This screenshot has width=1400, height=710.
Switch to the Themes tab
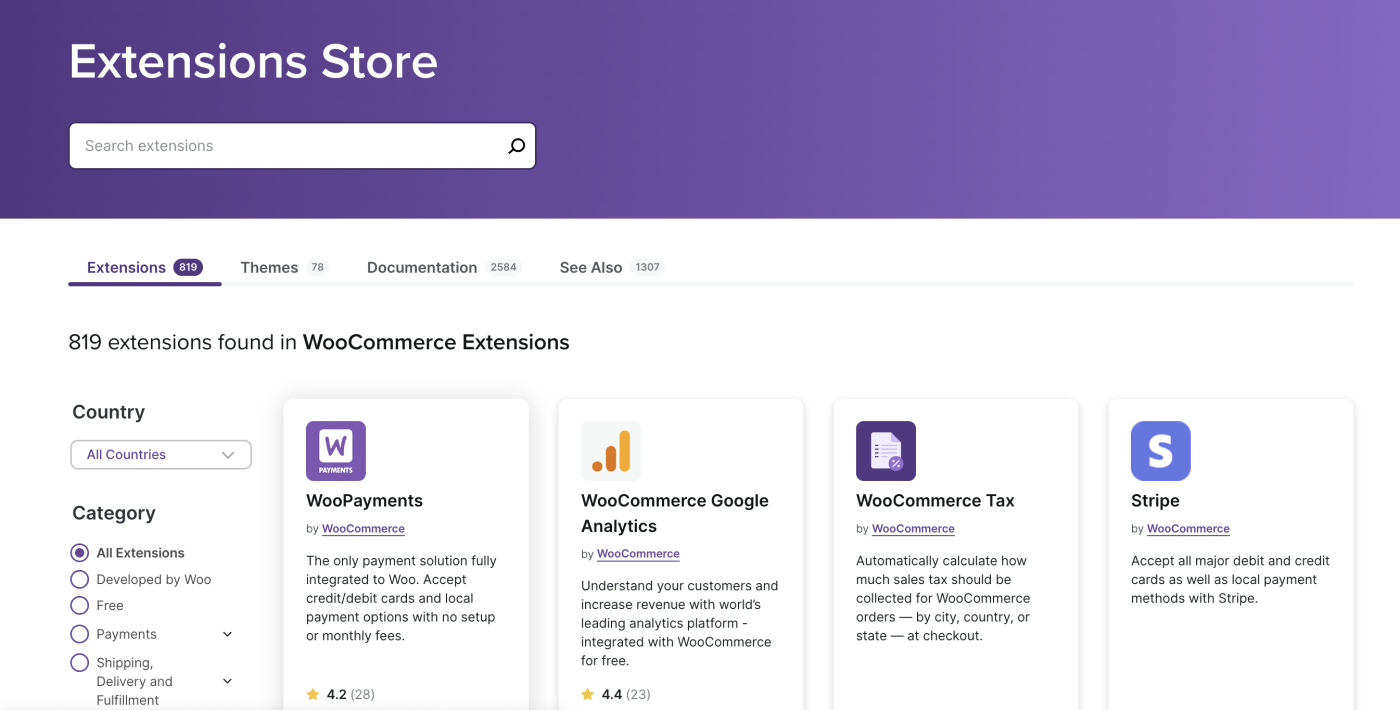pos(284,267)
